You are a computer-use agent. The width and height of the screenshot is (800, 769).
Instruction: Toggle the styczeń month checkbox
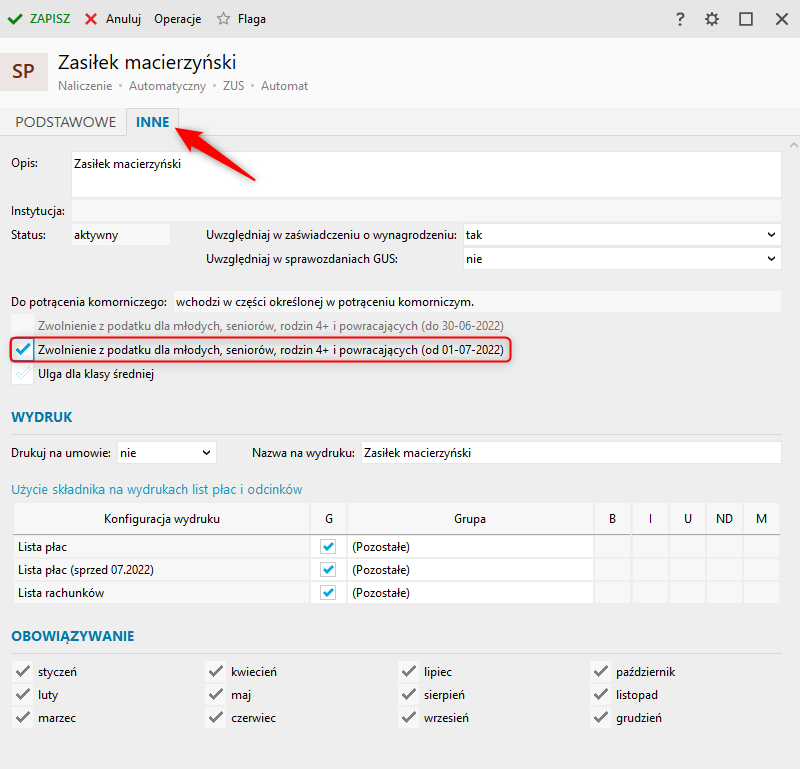[x=22, y=672]
